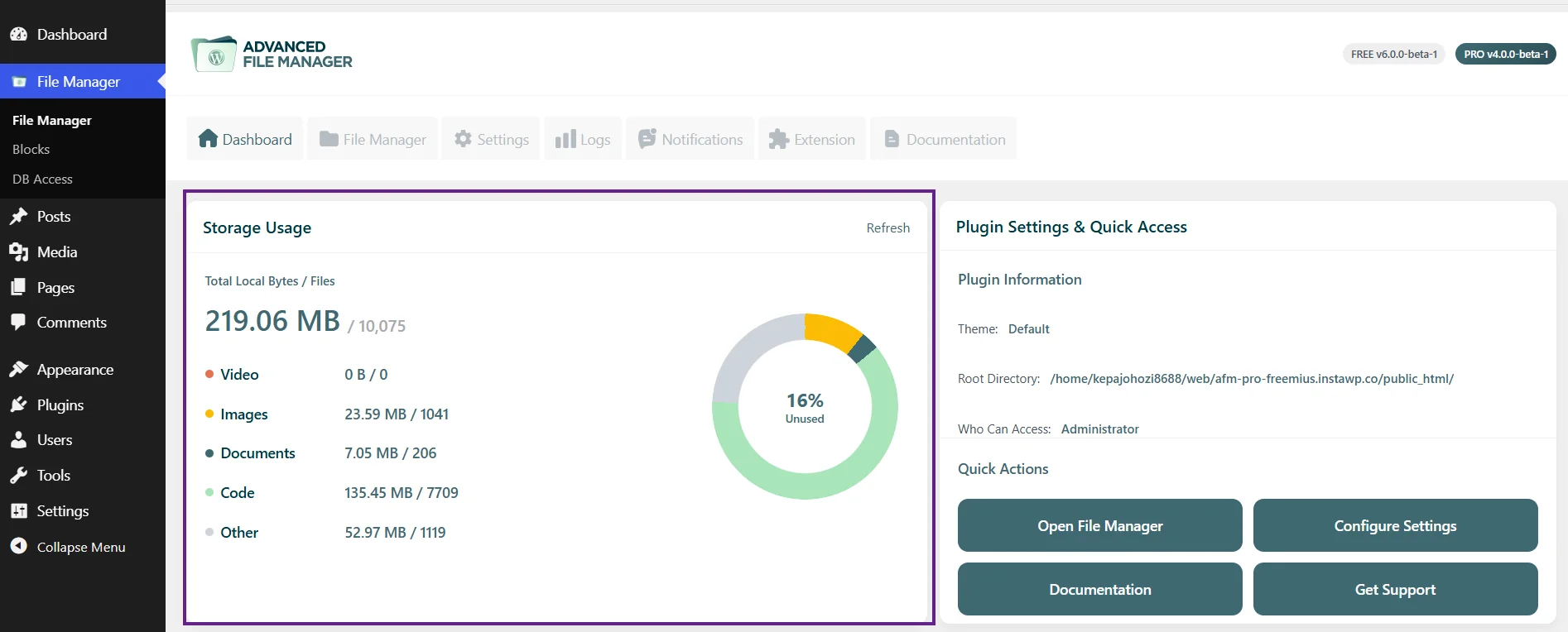Click the Pages icon in sidebar
1568x632 pixels.
tap(18, 288)
